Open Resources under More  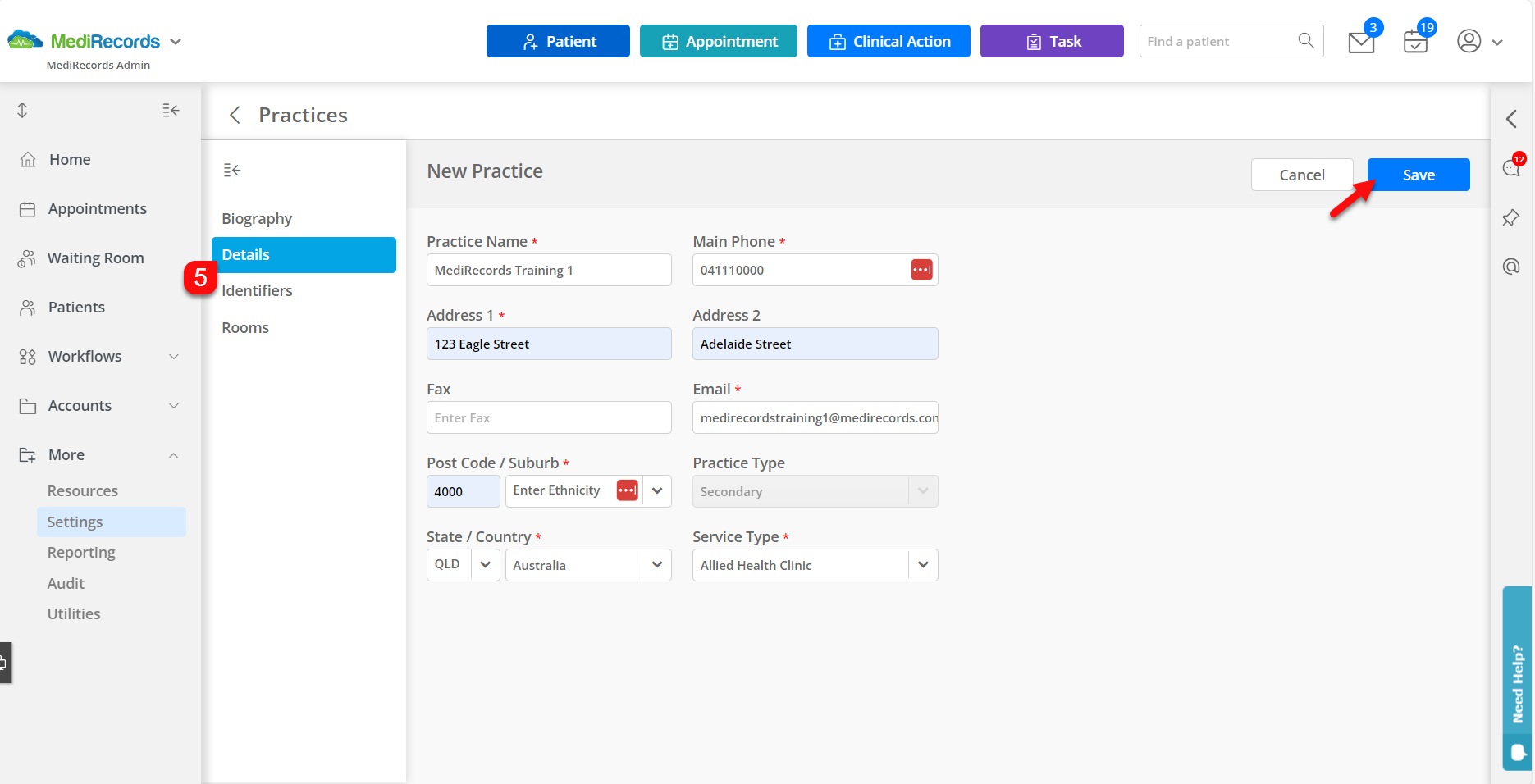tap(83, 491)
